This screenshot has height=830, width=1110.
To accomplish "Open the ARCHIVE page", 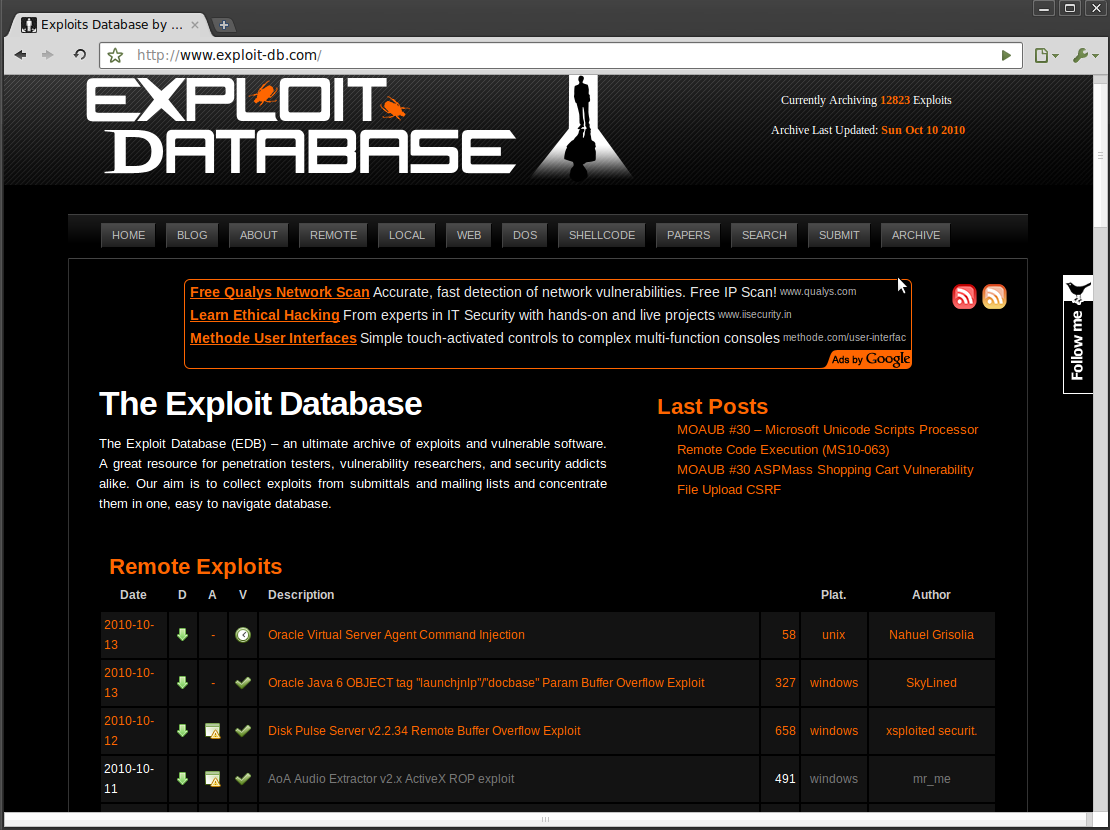I will pyautogui.click(x=915, y=235).
